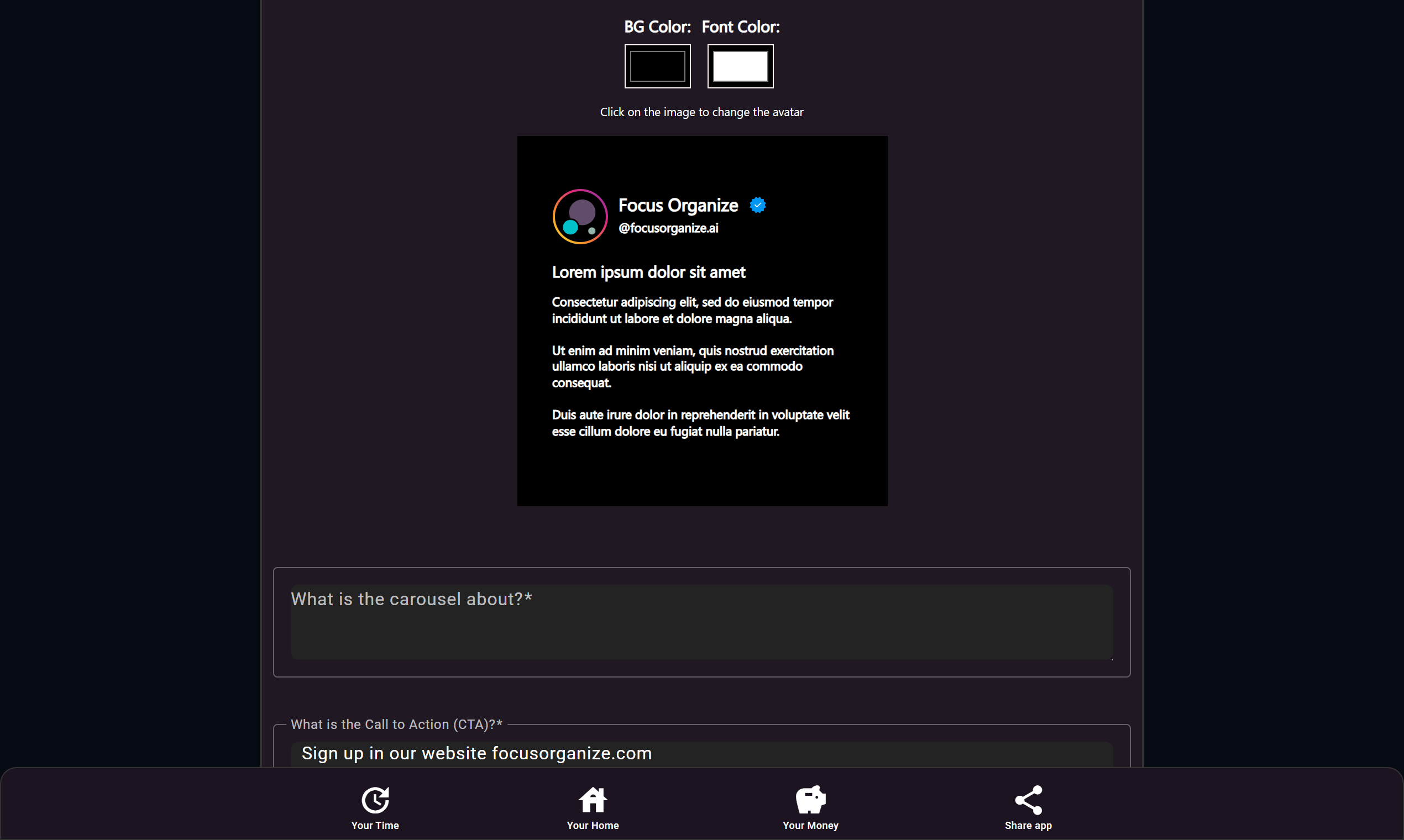
Task: Go to Your Home house icon
Action: (593, 800)
